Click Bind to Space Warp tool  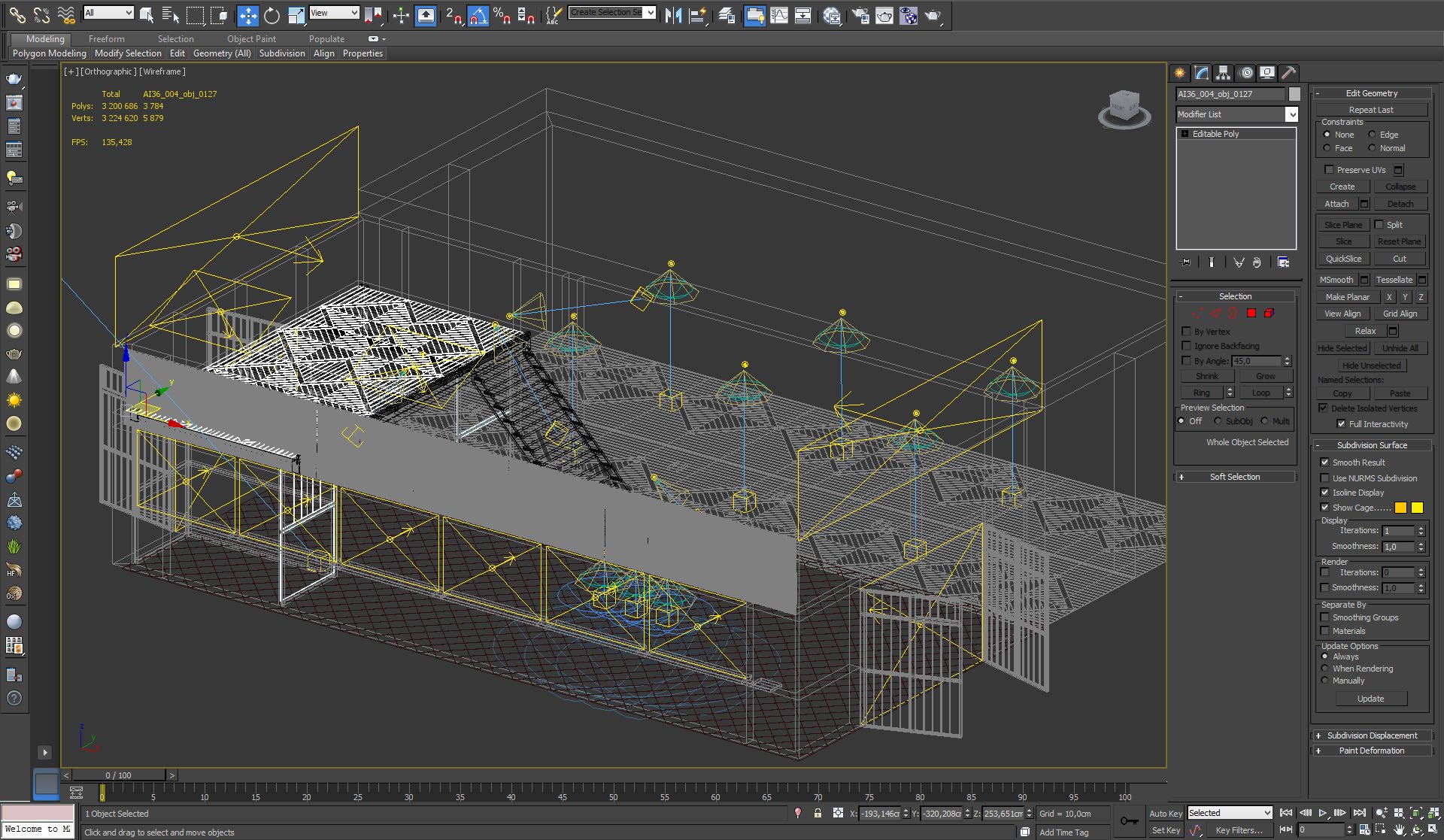coord(66,14)
